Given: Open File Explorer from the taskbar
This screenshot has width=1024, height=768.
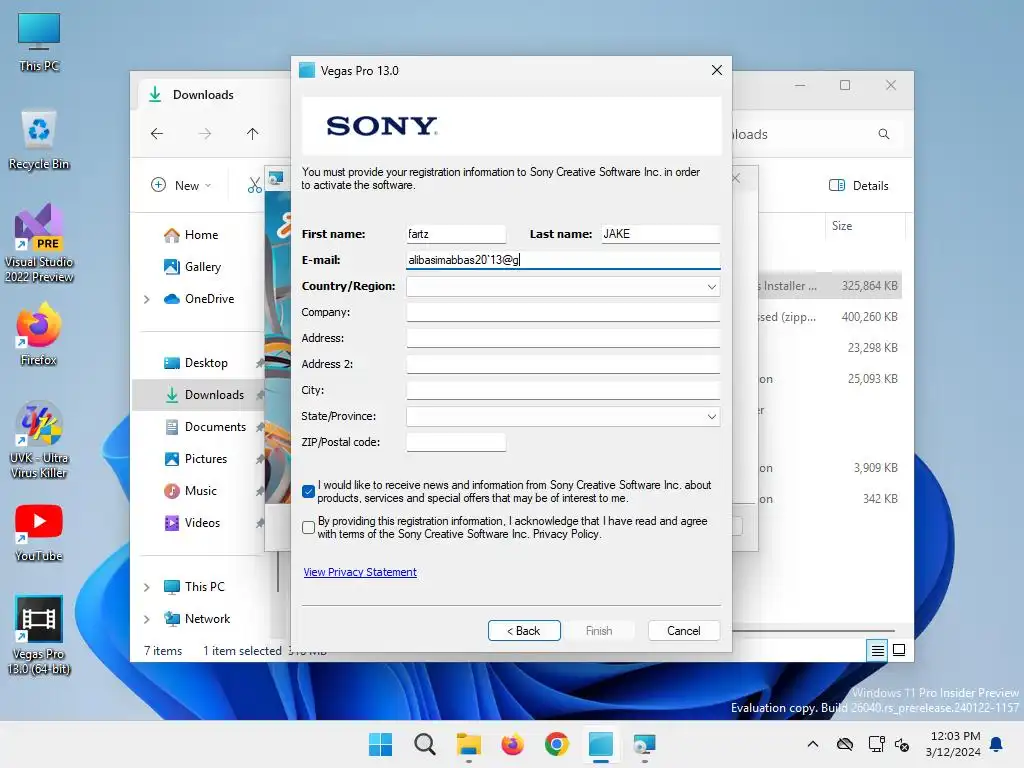Looking at the screenshot, I should click(468, 744).
